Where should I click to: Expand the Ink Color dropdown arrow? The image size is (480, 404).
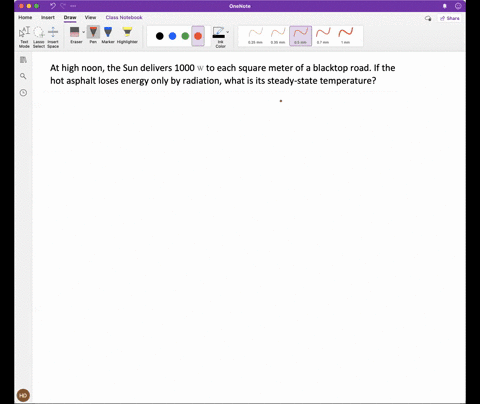(x=228, y=32)
